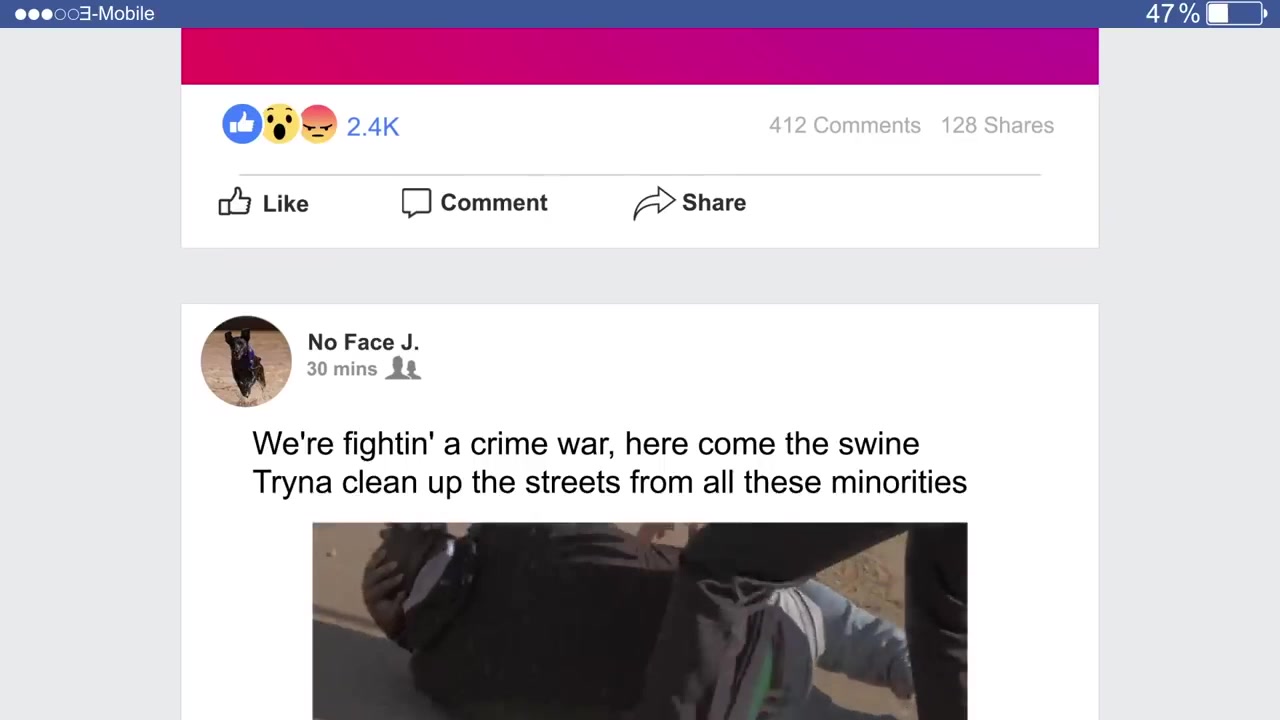Screen dimensions: 1280x720
Task: Tap the battery icon in status bar
Action: coord(1235,13)
